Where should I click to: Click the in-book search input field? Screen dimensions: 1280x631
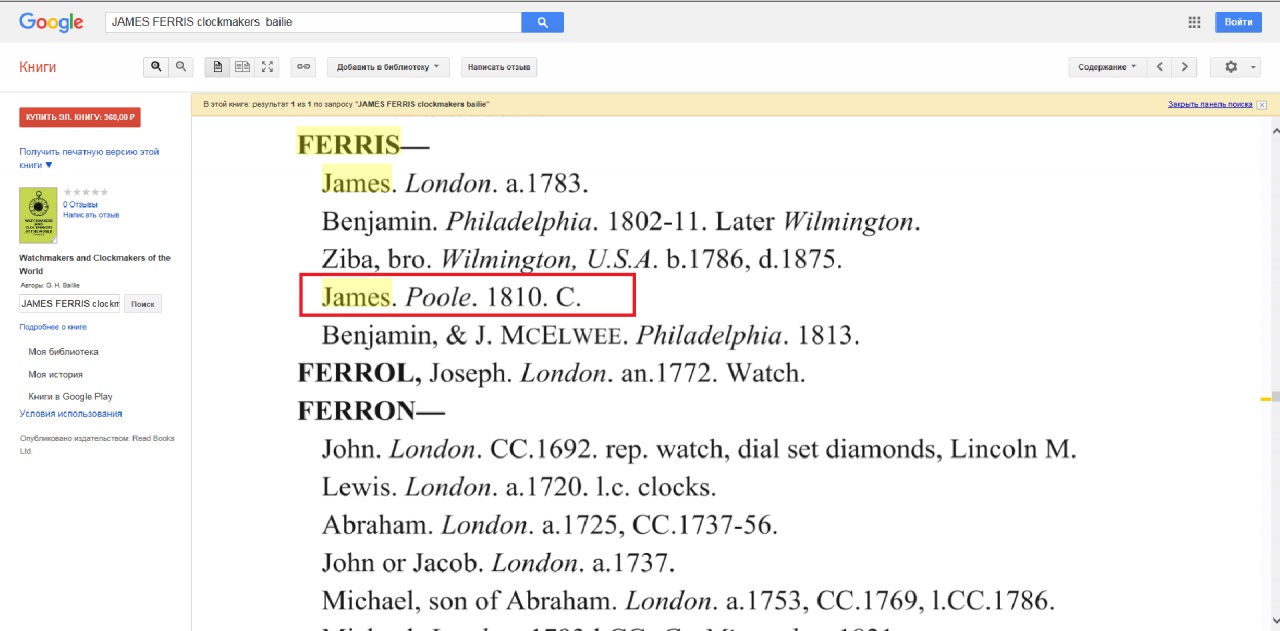(x=69, y=304)
